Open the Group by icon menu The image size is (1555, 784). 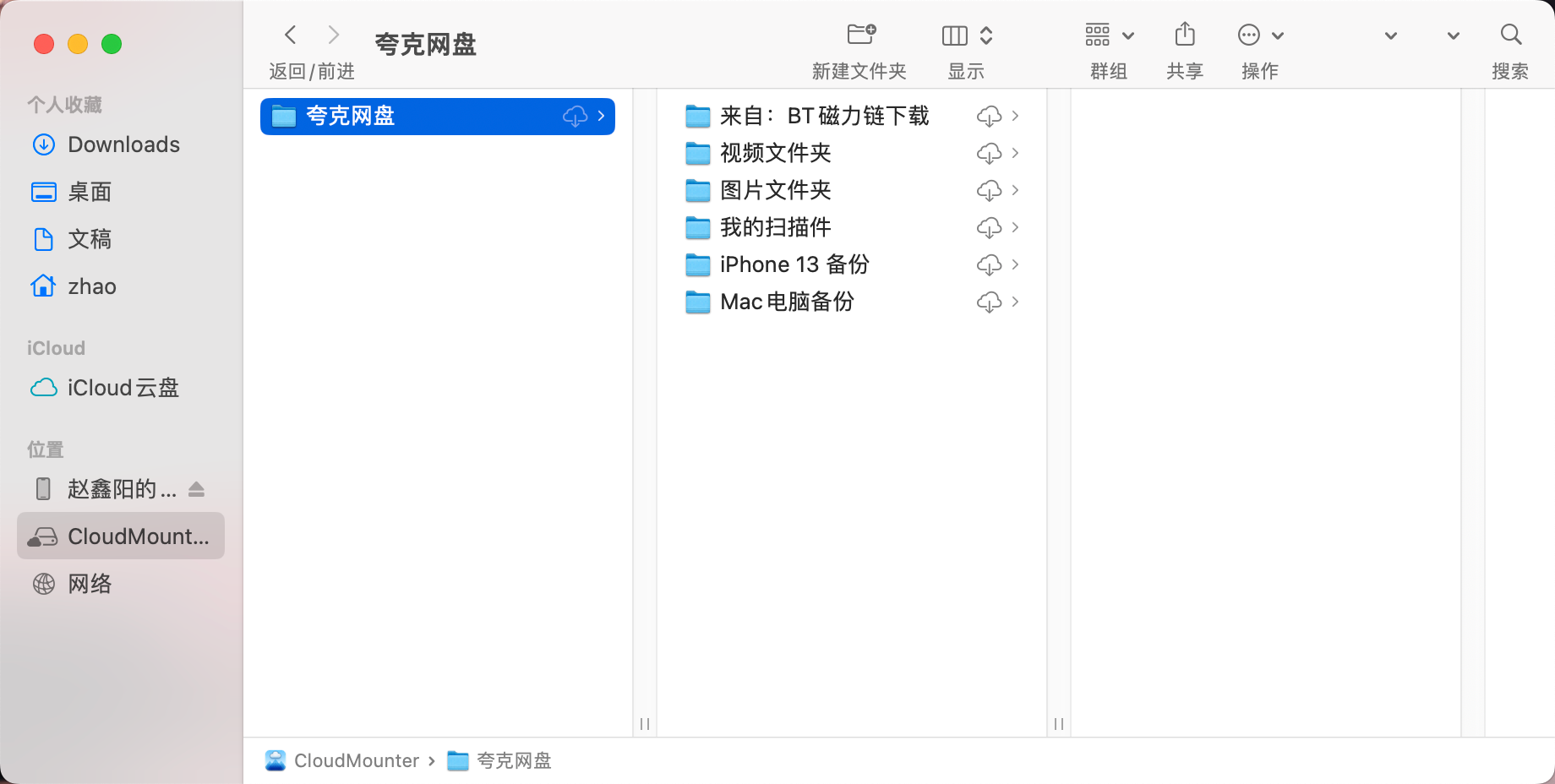click(x=1097, y=35)
